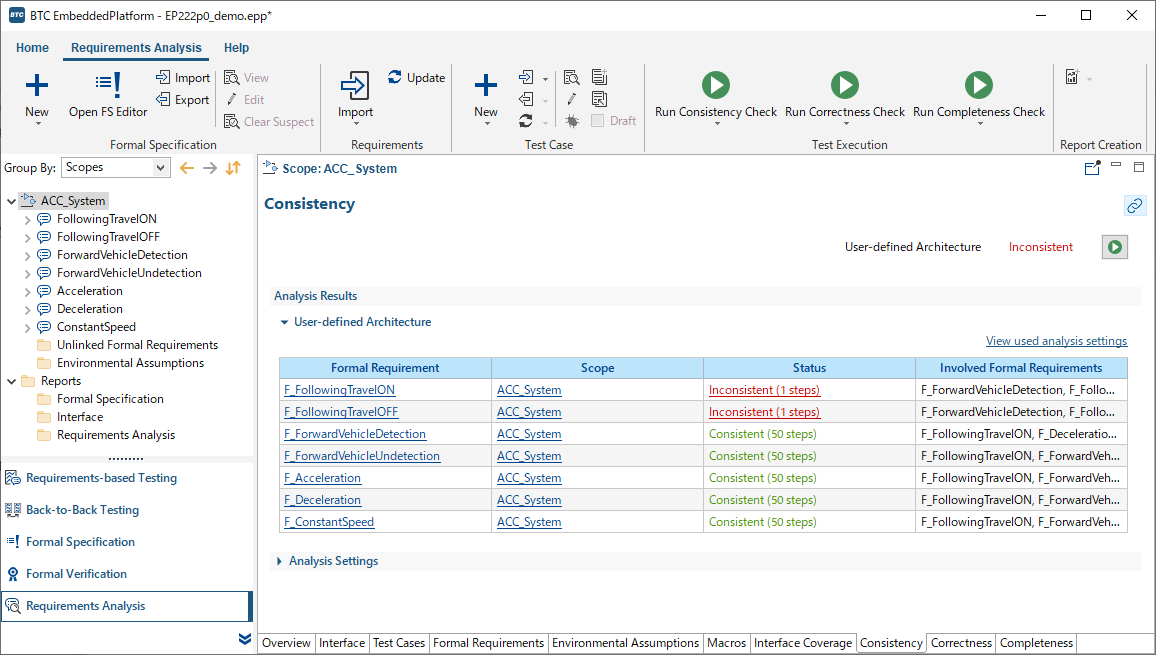The image size is (1156, 655).
Task: Click the create report icon
Action: click(x=1073, y=77)
